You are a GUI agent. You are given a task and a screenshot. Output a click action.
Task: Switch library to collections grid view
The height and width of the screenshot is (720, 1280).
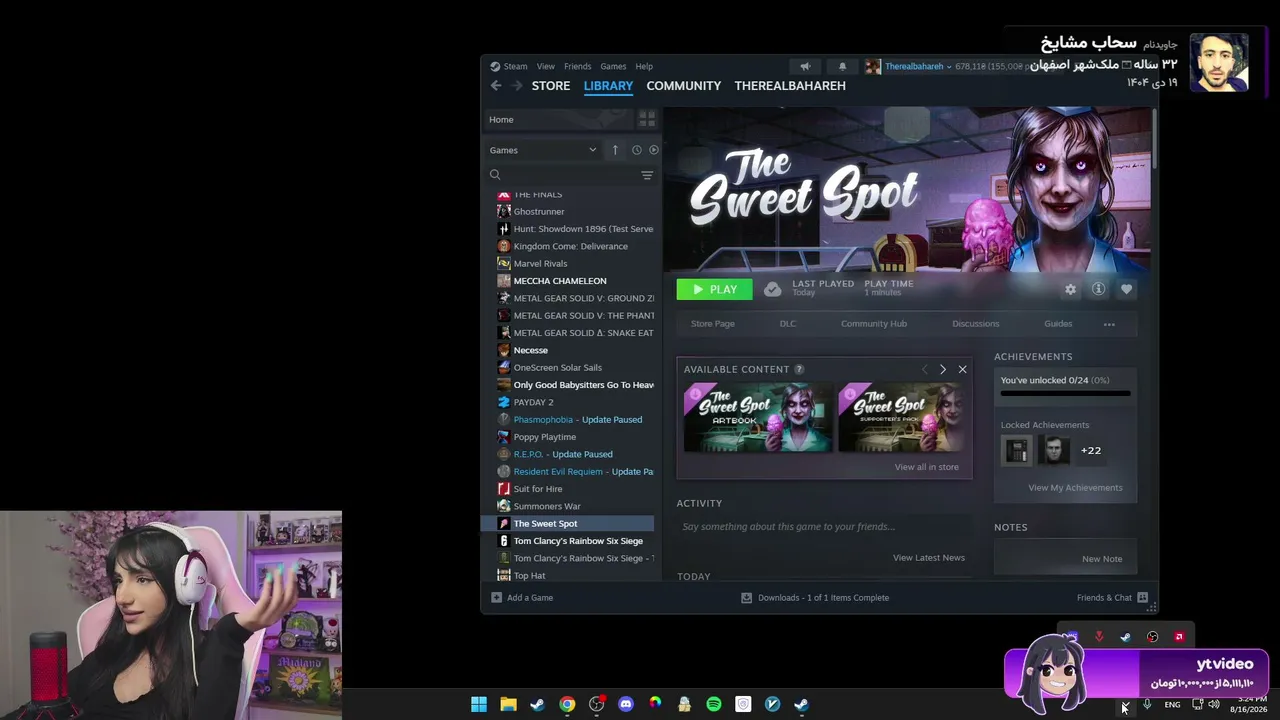[x=647, y=119]
